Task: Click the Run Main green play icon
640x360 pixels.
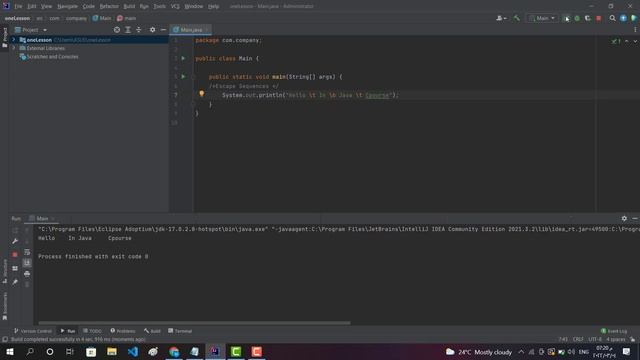Action: (x=567, y=18)
